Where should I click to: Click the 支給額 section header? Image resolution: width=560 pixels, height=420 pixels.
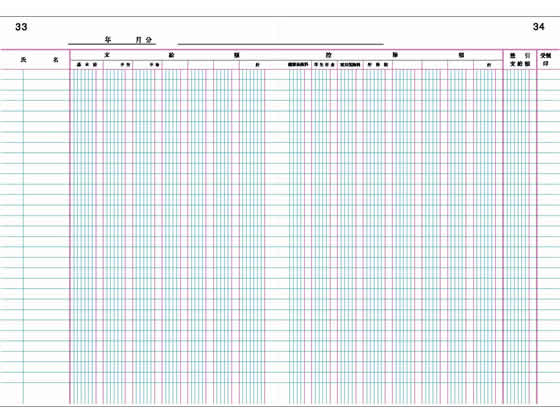point(171,55)
